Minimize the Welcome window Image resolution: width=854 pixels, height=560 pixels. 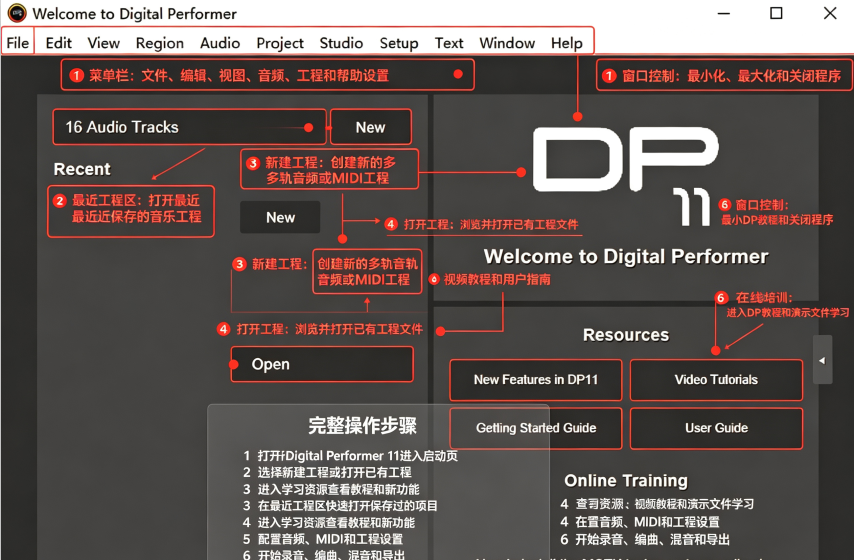coord(724,13)
